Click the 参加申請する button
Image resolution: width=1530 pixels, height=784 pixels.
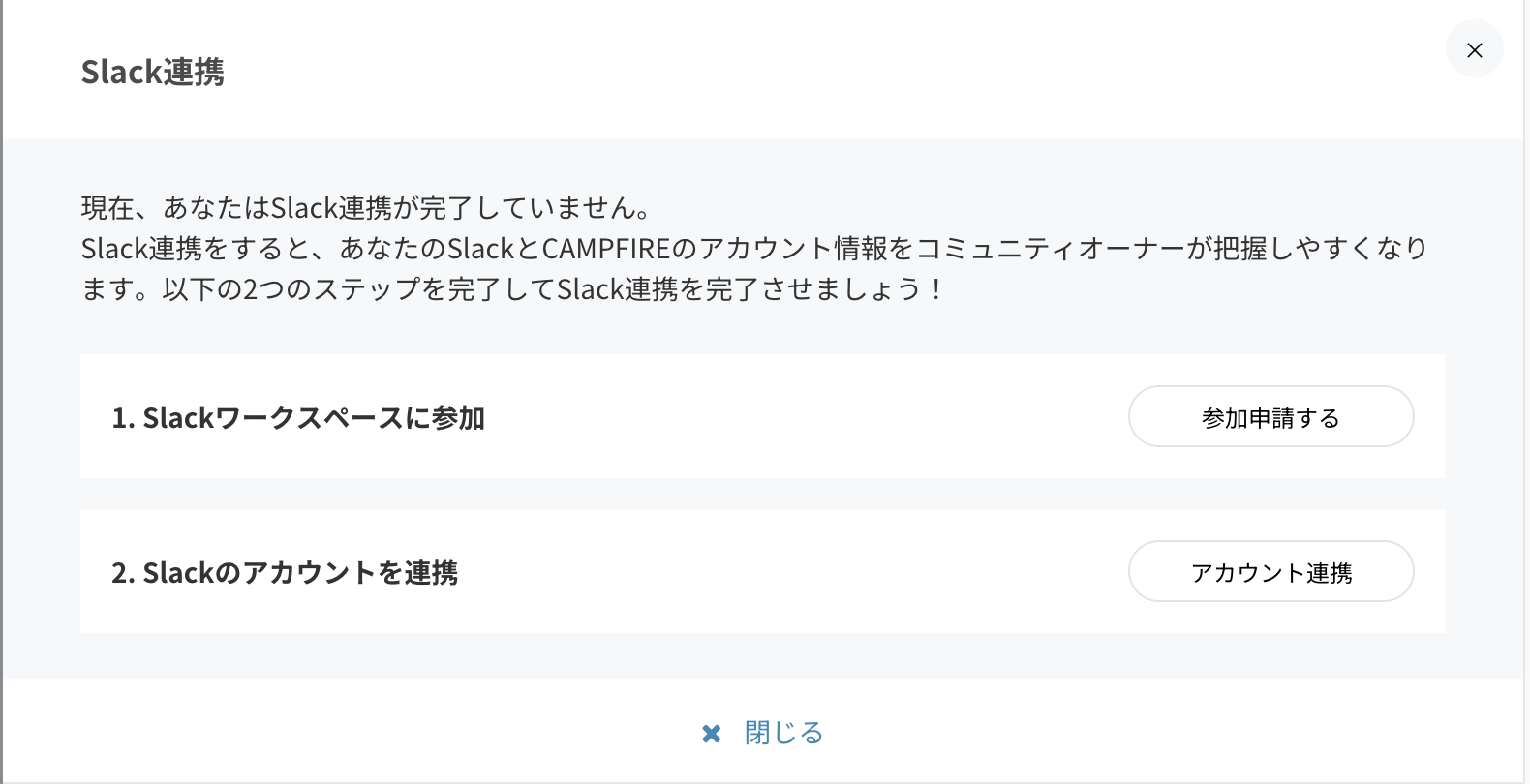1270,417
